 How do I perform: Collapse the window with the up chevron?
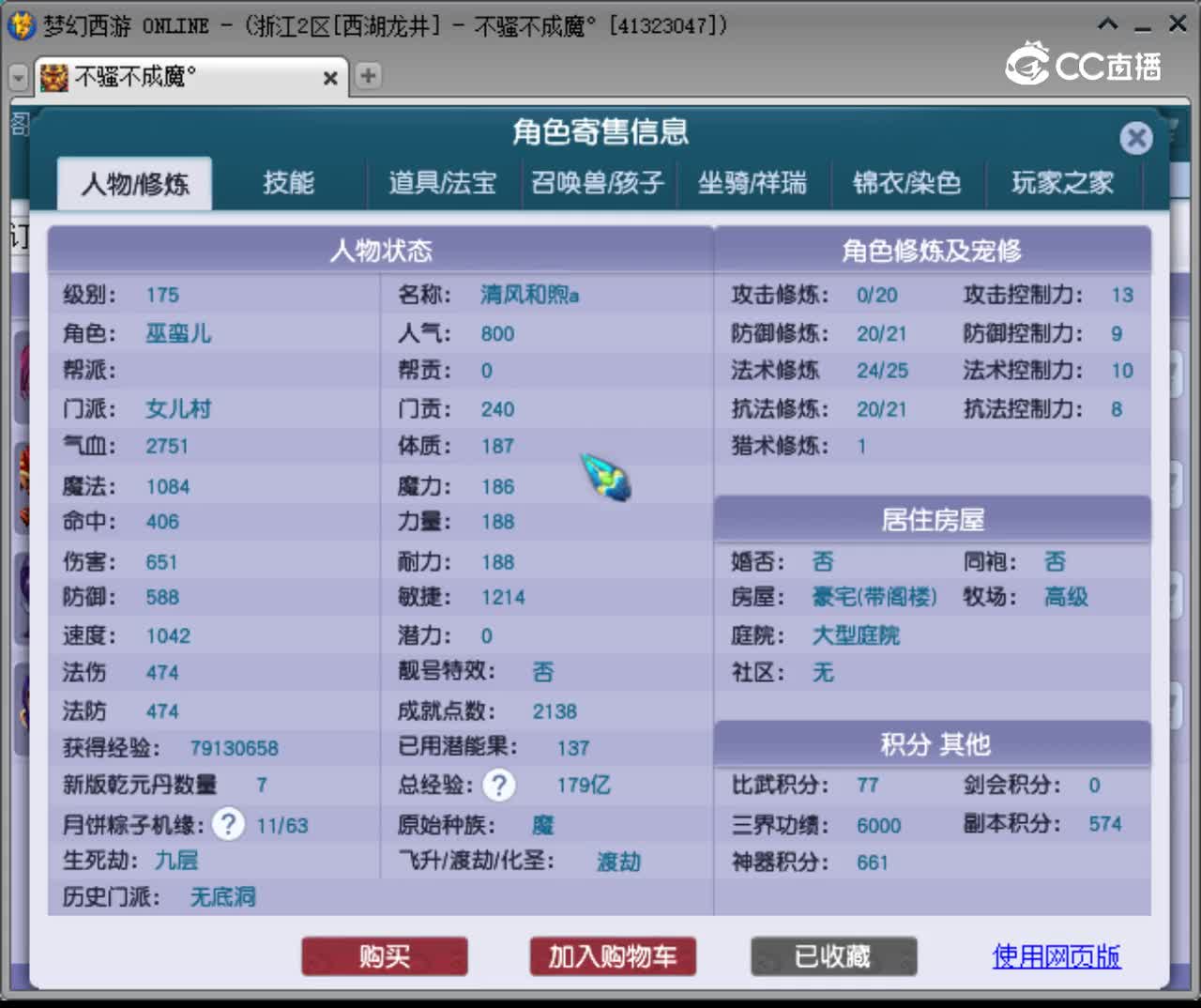(x=1107, y=24)
